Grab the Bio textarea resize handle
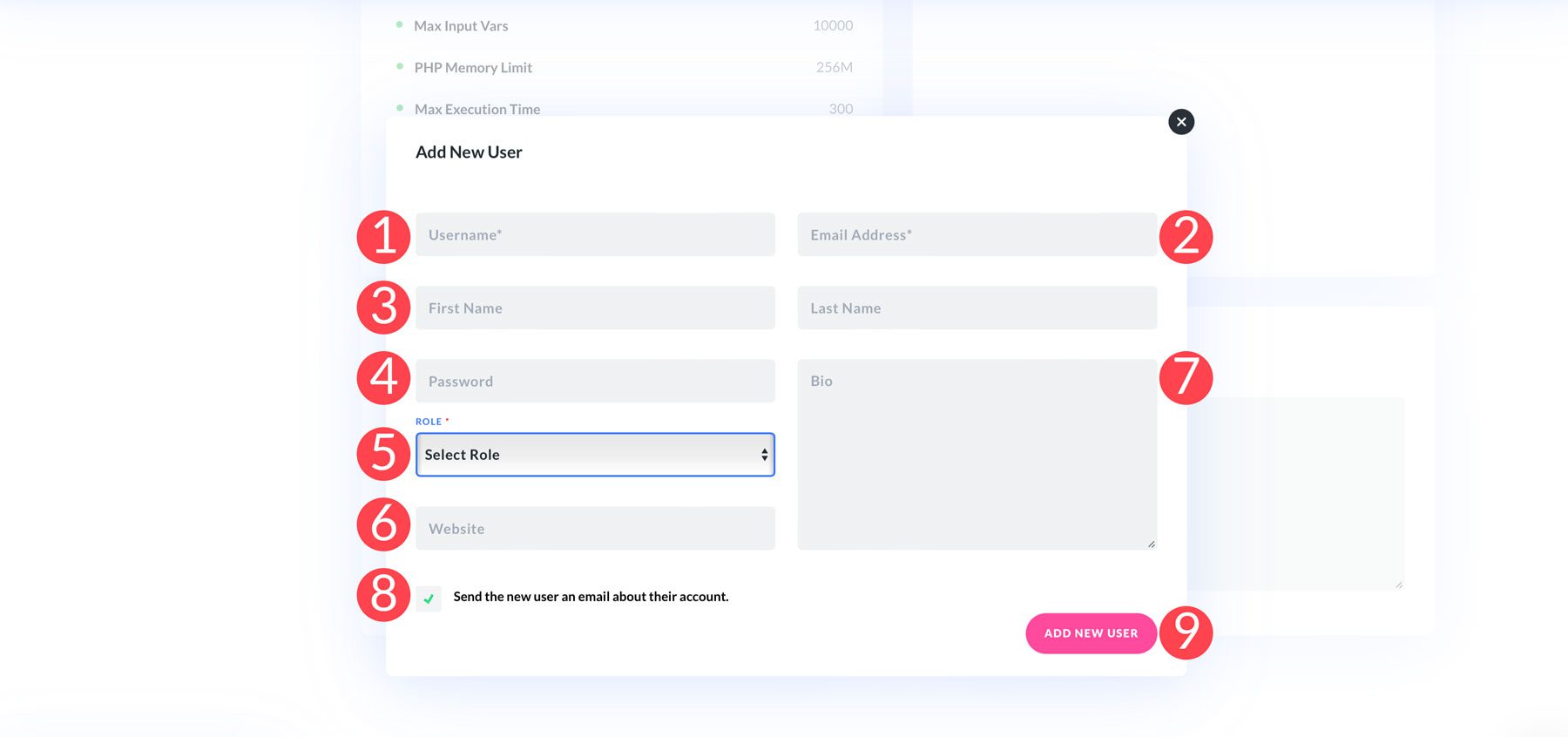Image resolution: width=1568 pixels, height=737 pixels. pos(1151,544)
